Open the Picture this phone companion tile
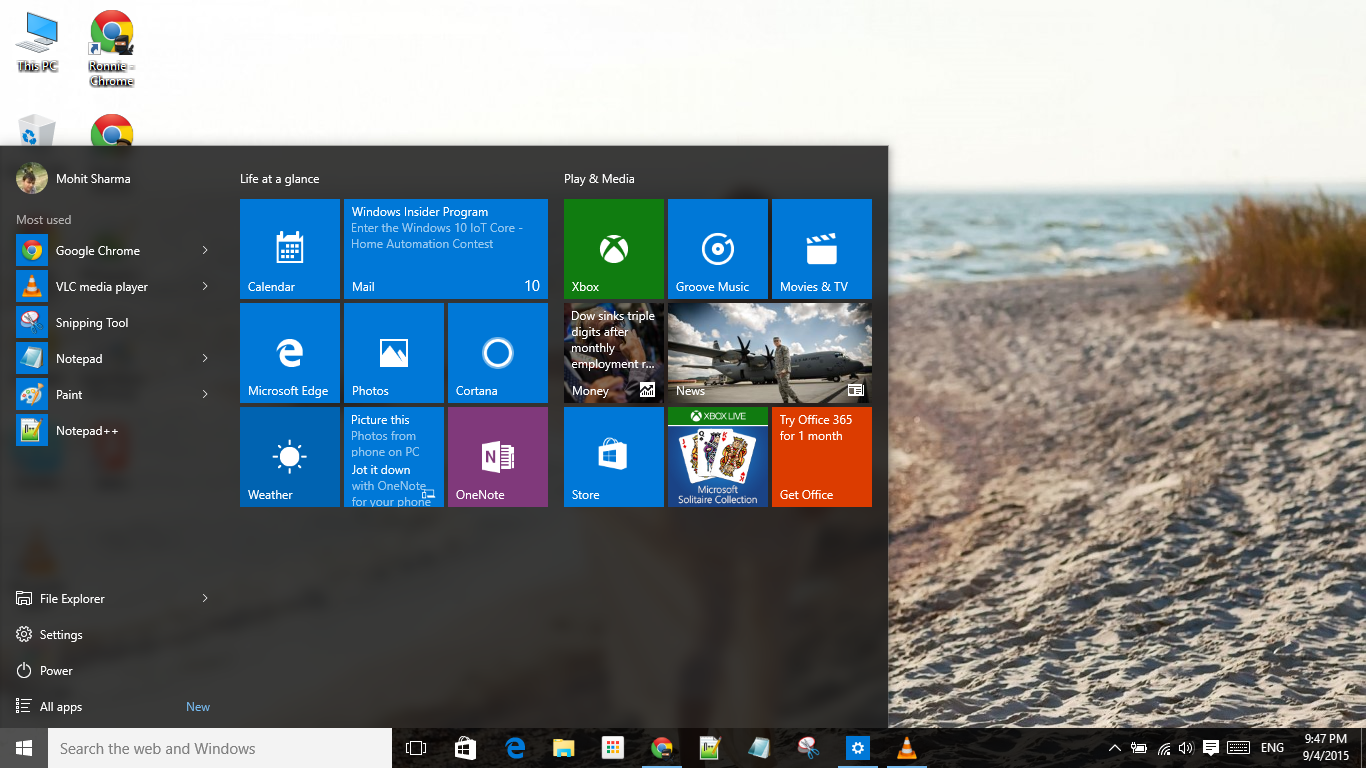 click(394, 457)
